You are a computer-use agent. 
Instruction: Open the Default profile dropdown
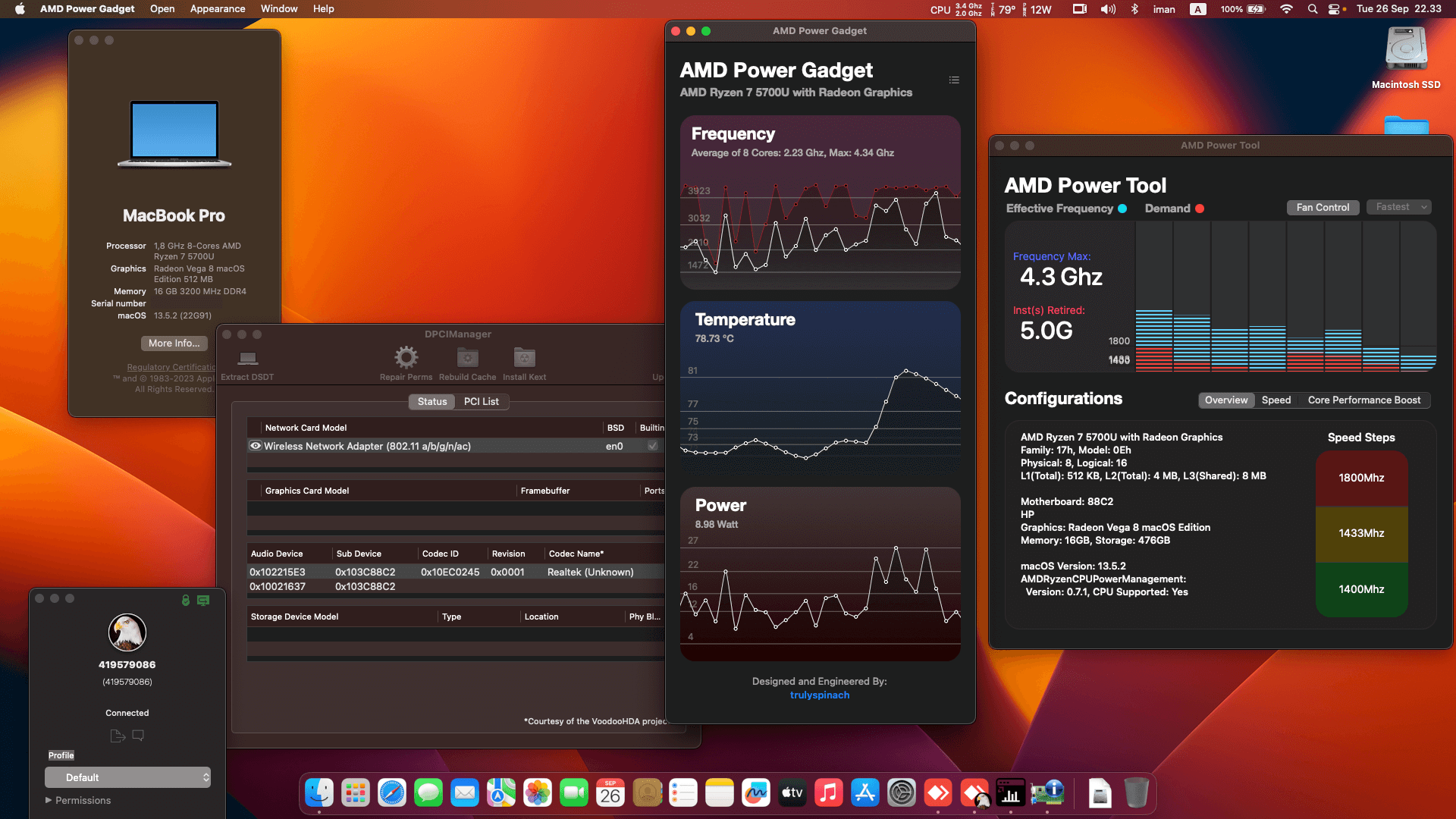pos(127,777)
